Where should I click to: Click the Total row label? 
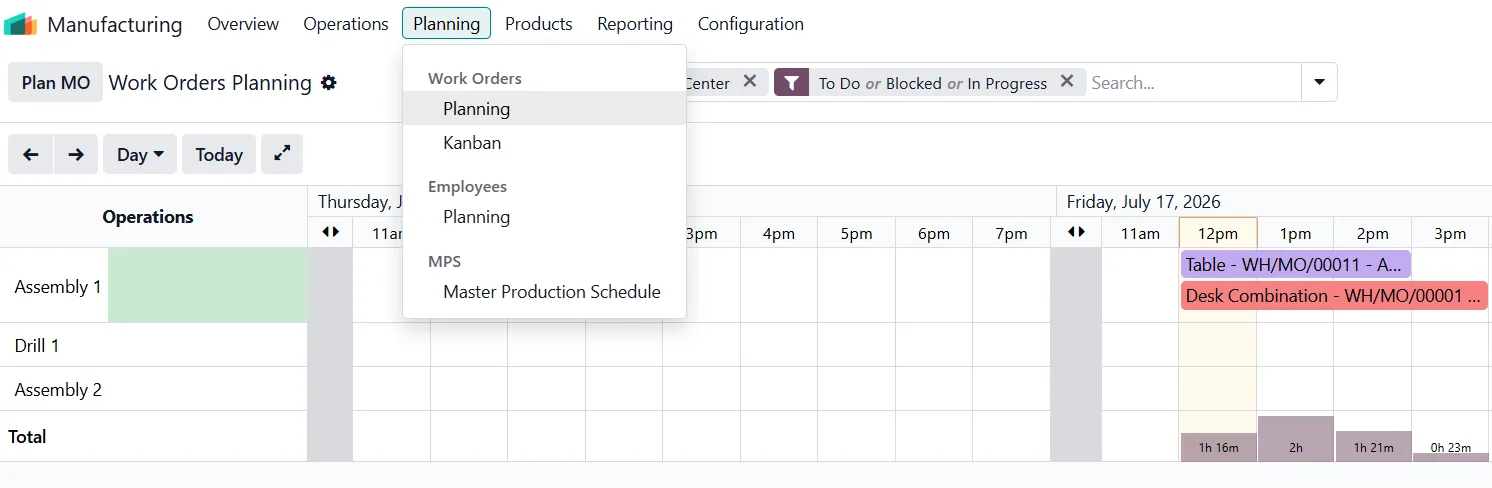pyautogui.click(x=27, y=436)
